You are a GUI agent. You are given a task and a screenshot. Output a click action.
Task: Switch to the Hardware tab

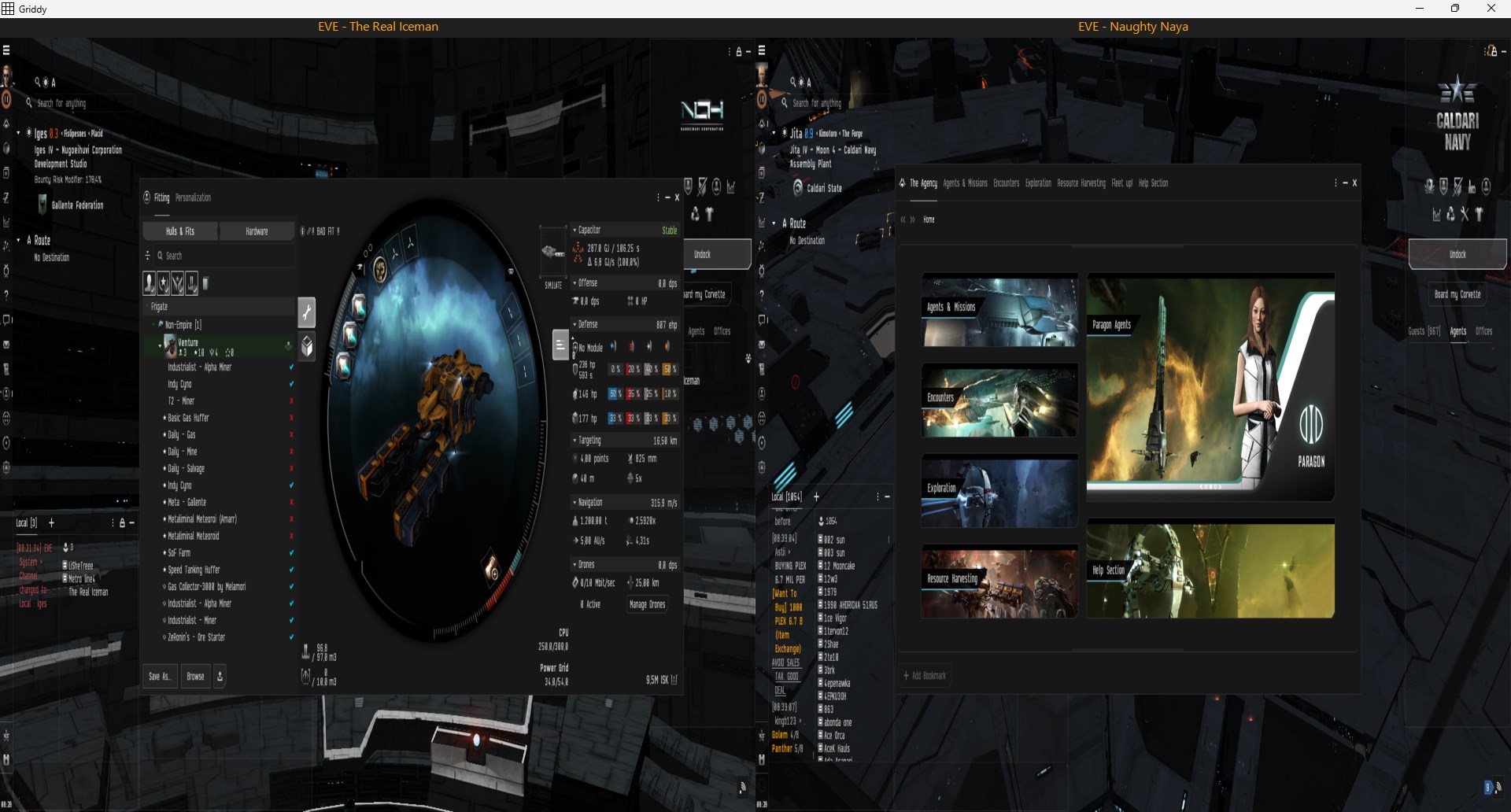(x=257, y=231)
